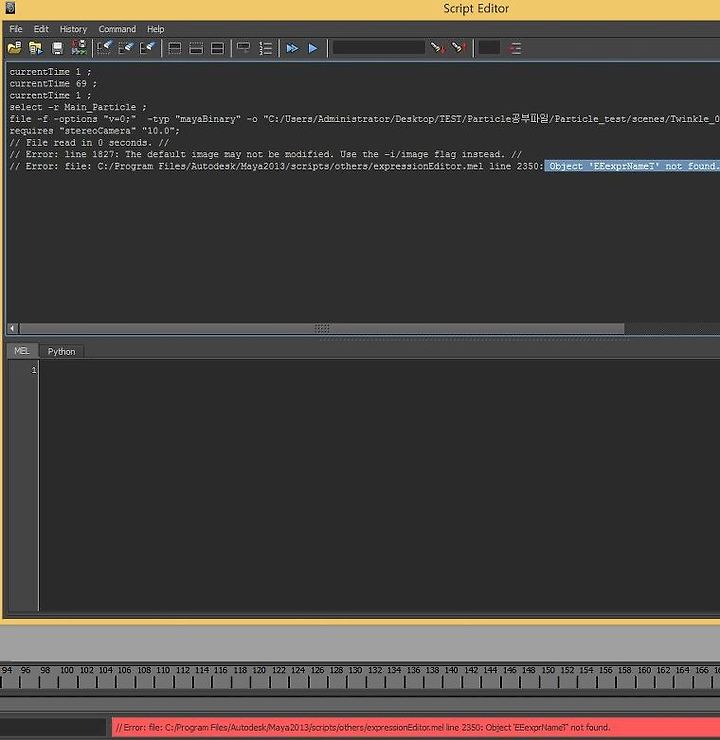
Task: Click the Script Editor window icon in title bar
Action: tap(10, 8)
